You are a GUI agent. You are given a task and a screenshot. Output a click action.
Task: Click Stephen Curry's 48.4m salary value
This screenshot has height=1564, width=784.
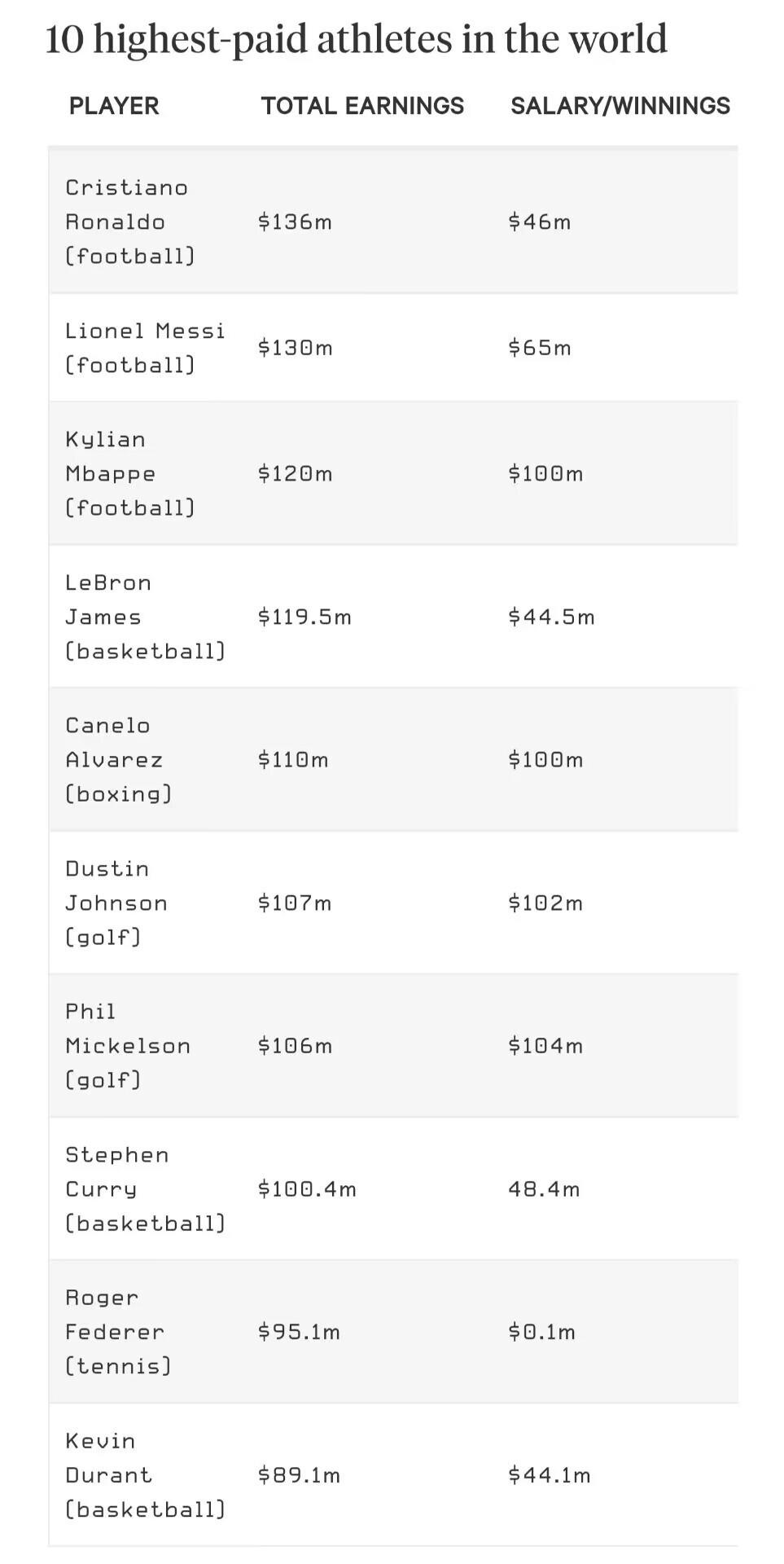coord(544,1188)
